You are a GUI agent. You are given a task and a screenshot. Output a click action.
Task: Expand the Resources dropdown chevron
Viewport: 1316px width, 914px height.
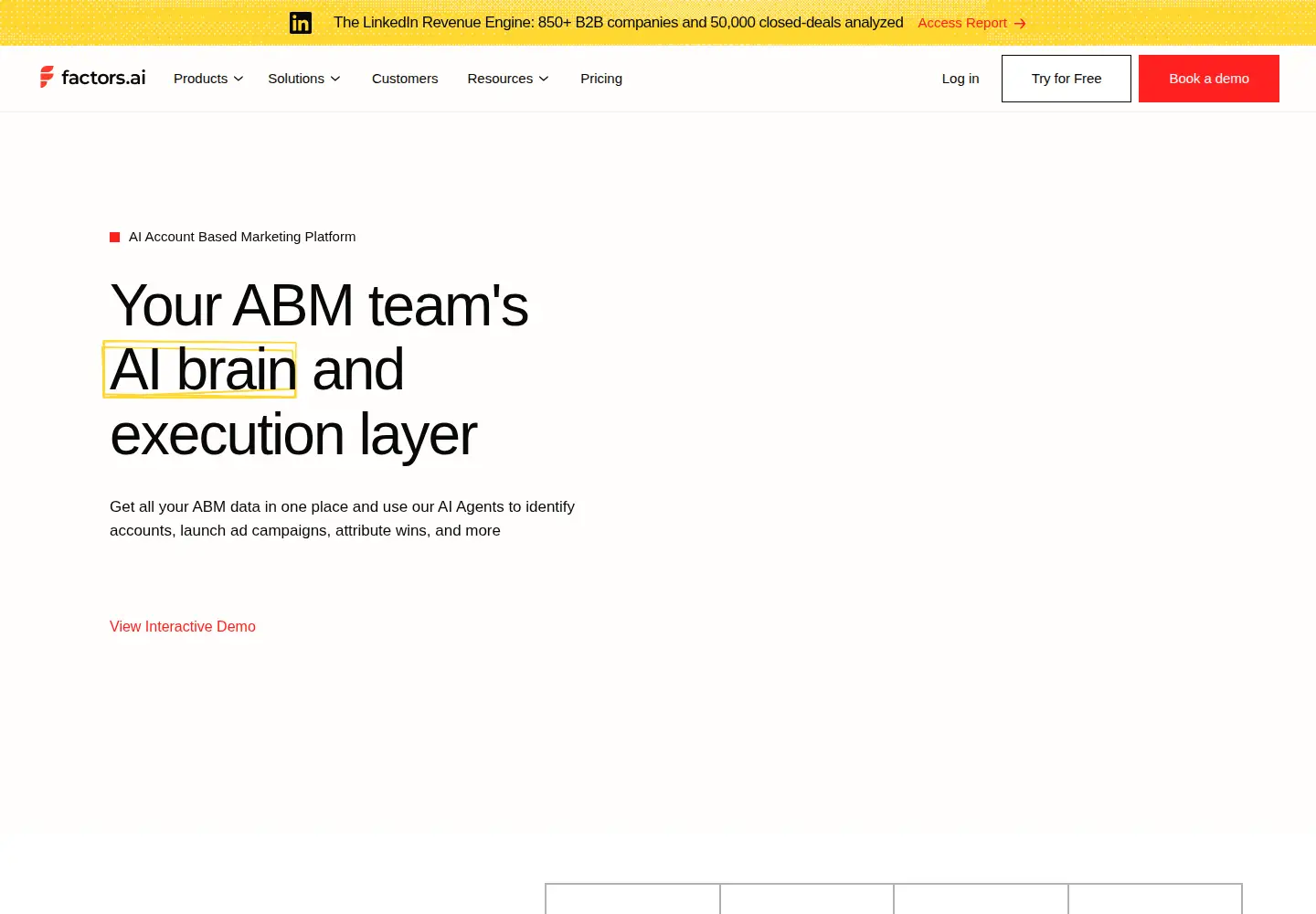click(544, 79)
